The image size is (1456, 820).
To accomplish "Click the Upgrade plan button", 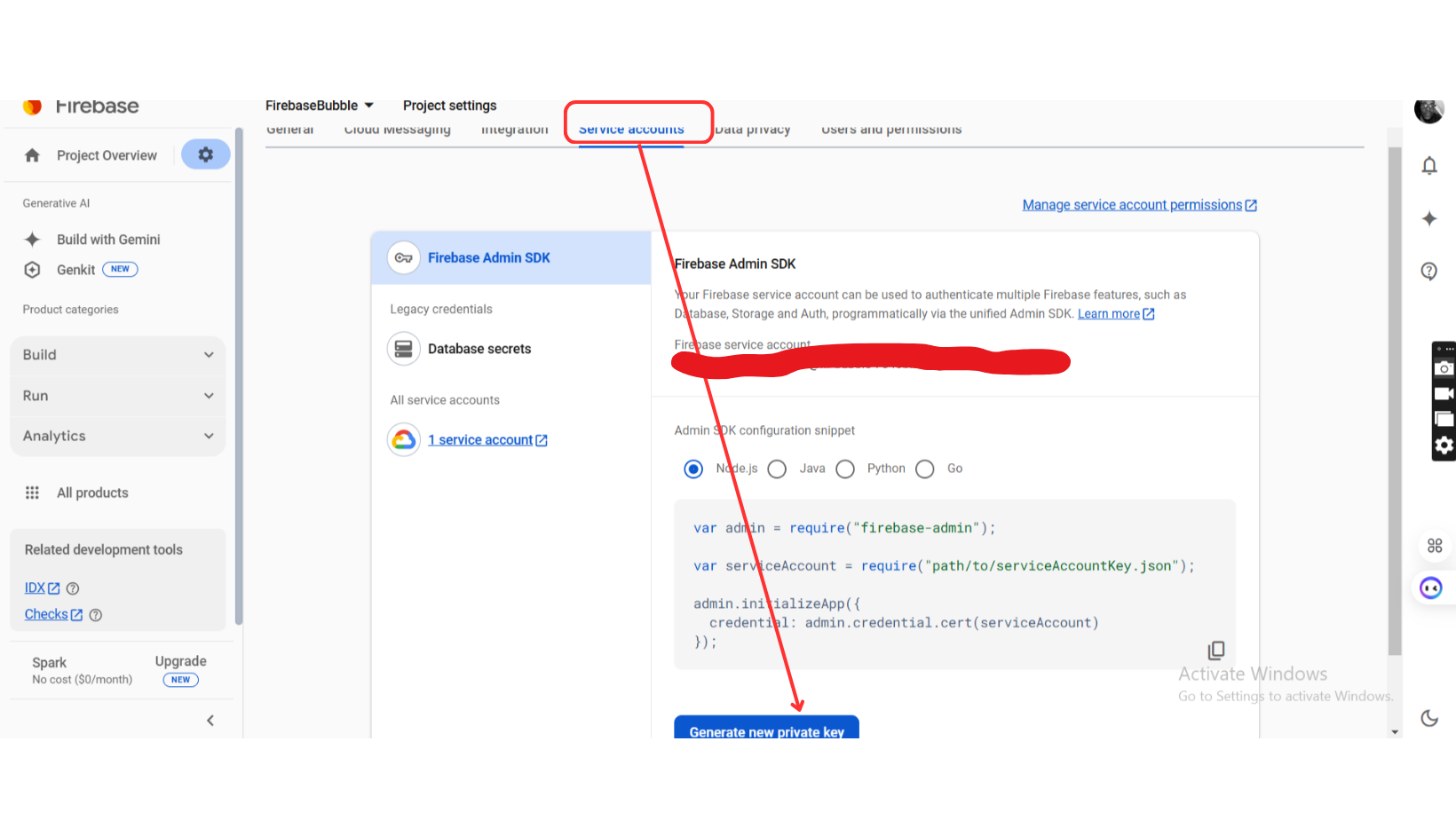I will pos(180,670).
